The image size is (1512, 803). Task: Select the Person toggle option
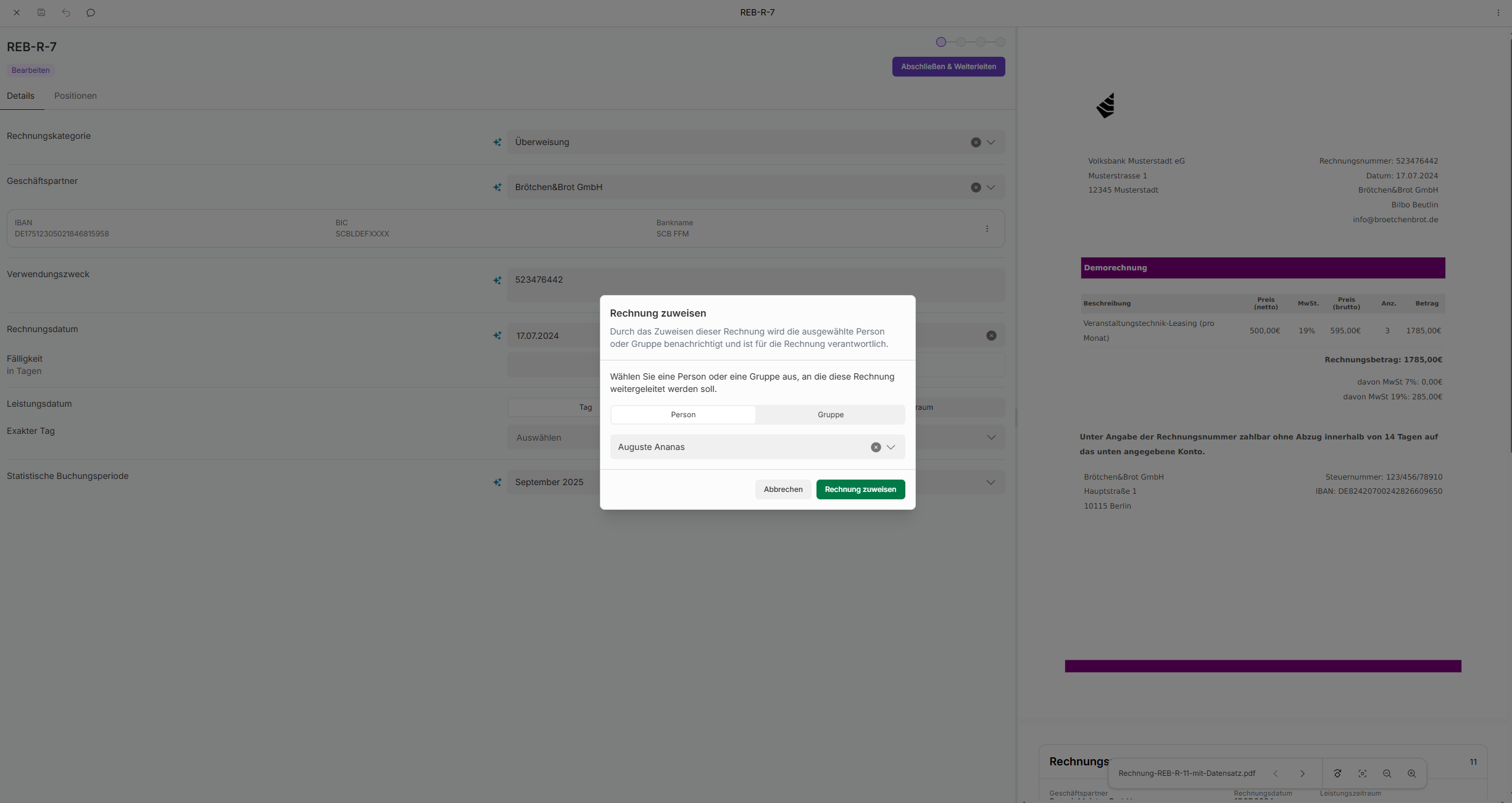tap(683, 415)
